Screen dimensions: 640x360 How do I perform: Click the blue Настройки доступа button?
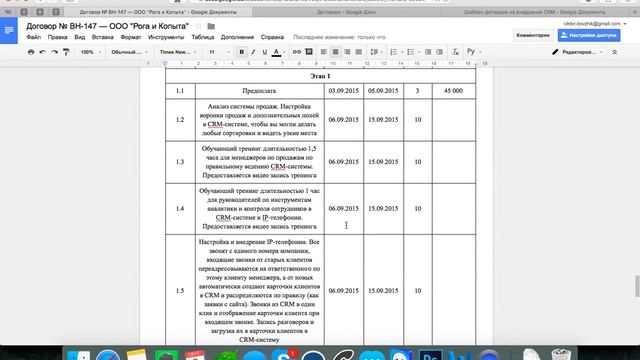point(589,35)
